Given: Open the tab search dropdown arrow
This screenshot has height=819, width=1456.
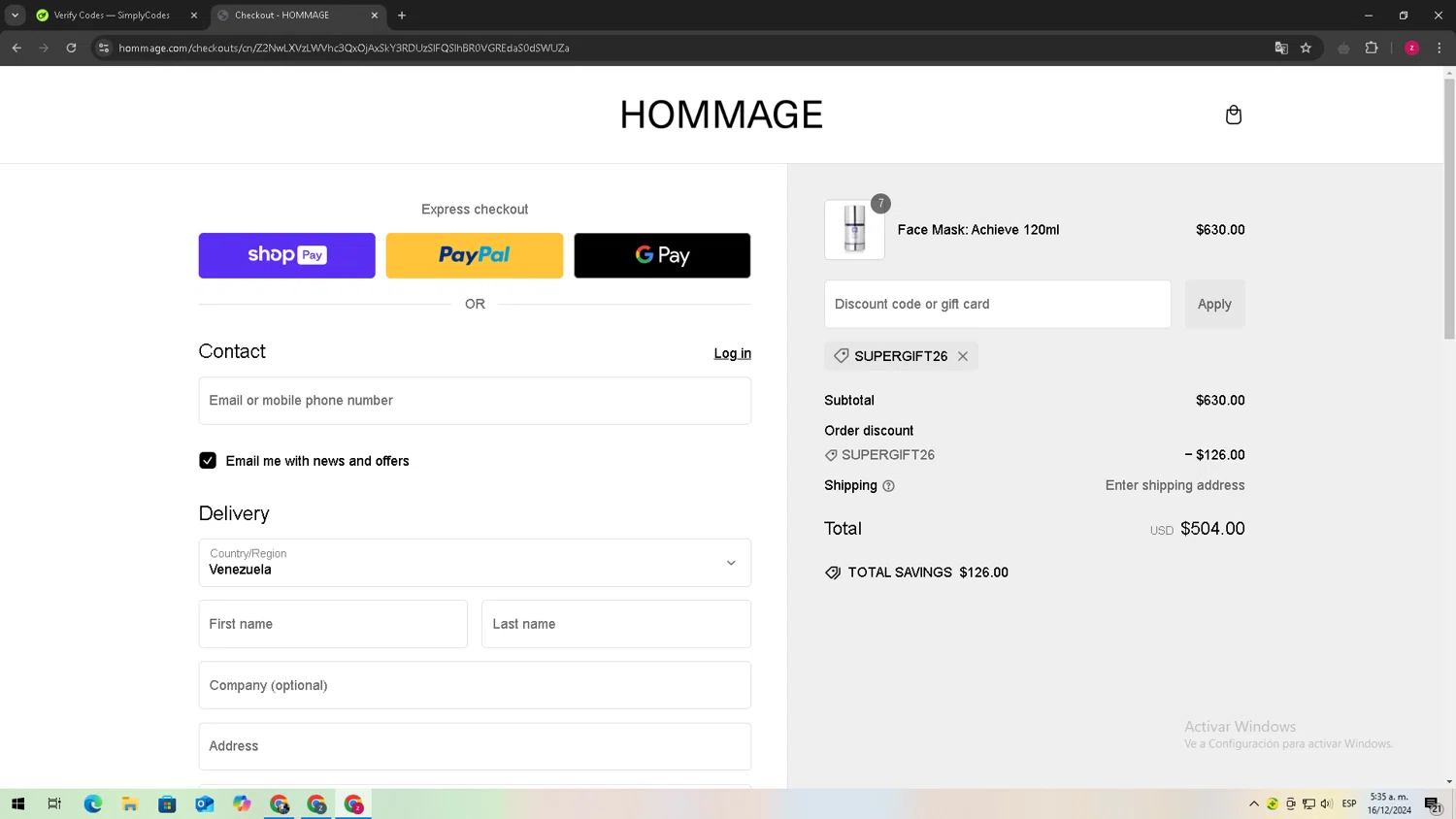Looking at the screenshot, I should 15,16.
